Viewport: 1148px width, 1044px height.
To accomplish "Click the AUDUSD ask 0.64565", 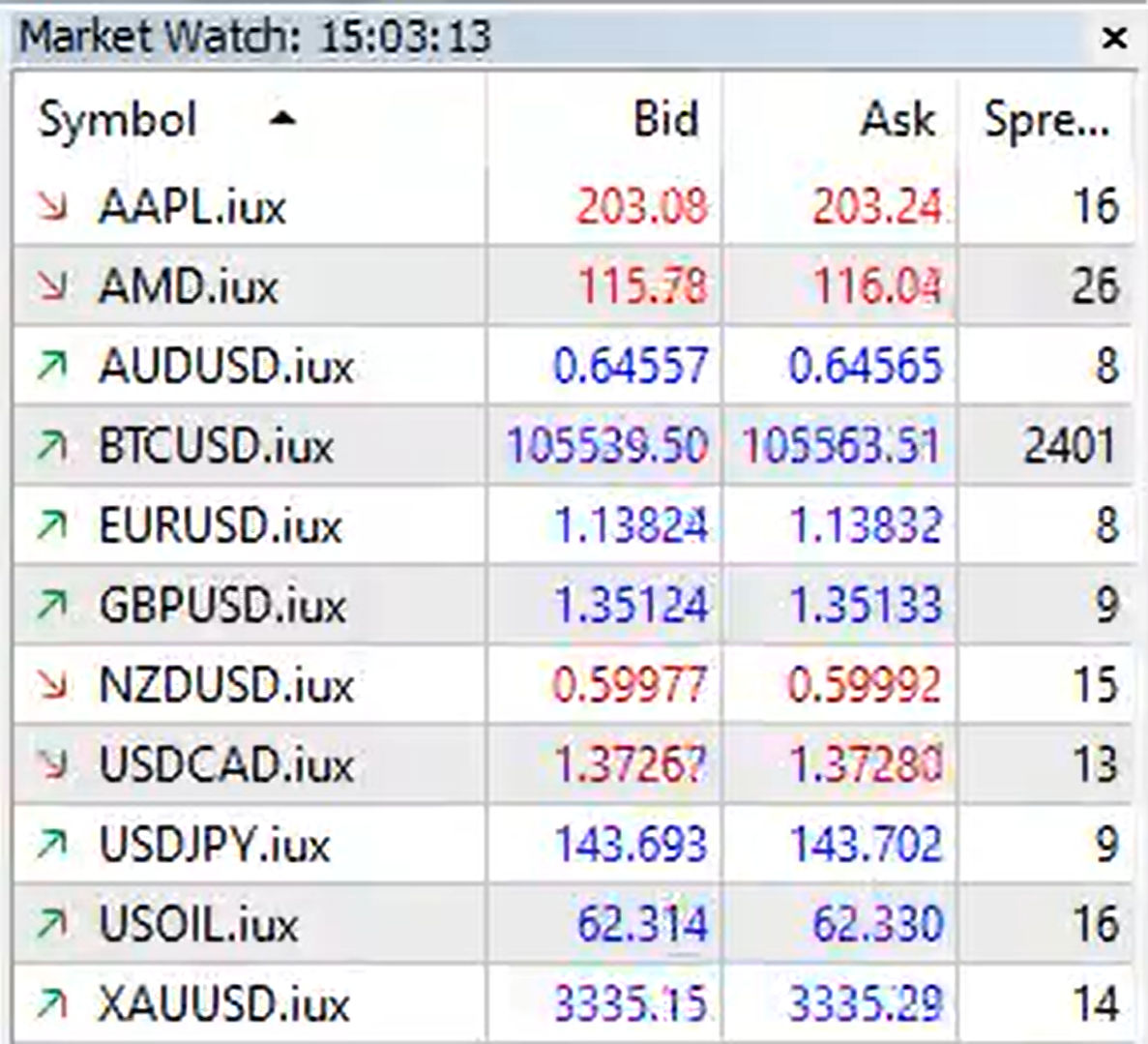I will pyautogui.click(x=866, y=367).
